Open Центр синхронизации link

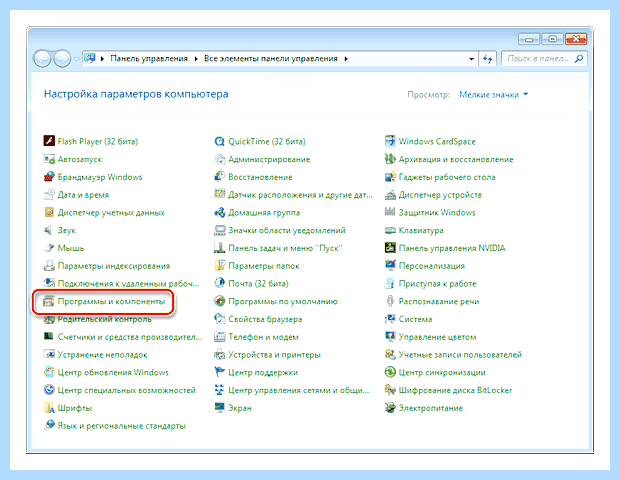442,372
